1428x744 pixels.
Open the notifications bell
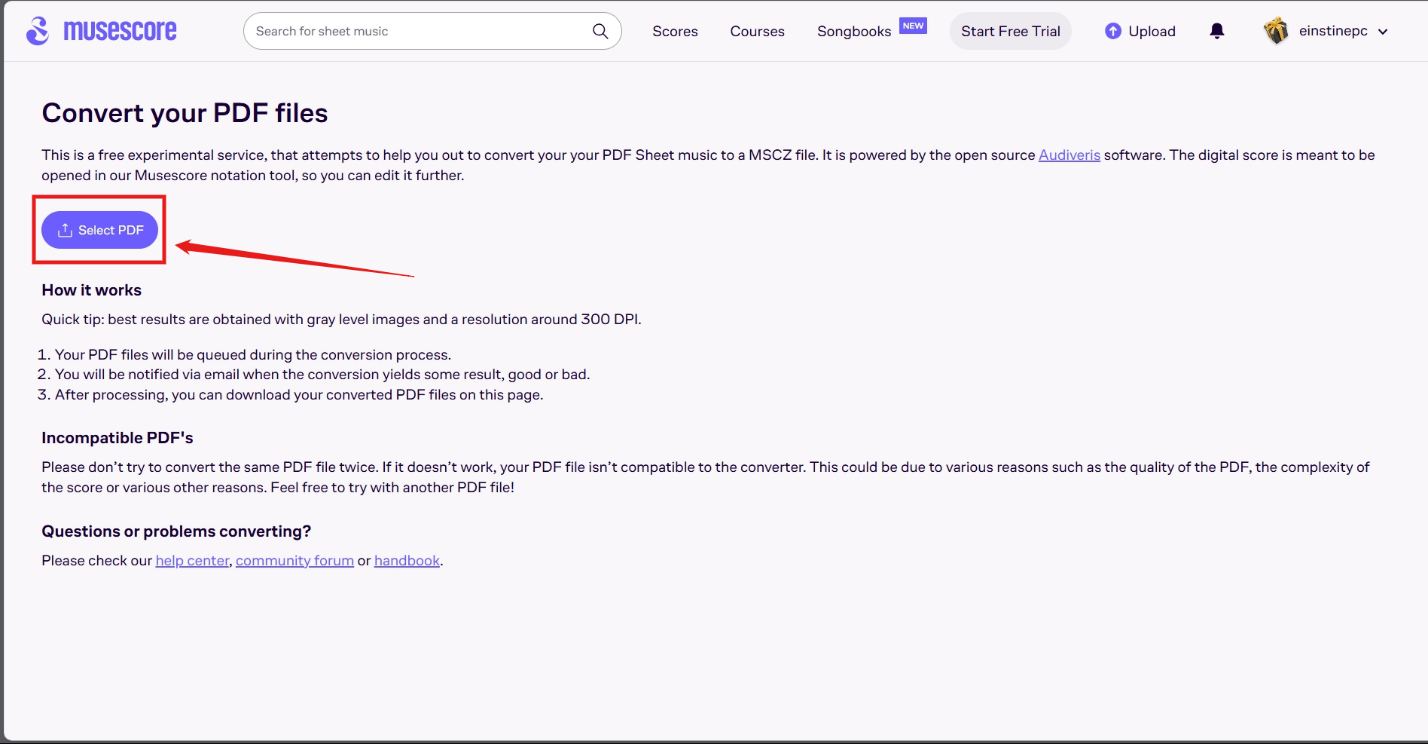click(1217, 31)
